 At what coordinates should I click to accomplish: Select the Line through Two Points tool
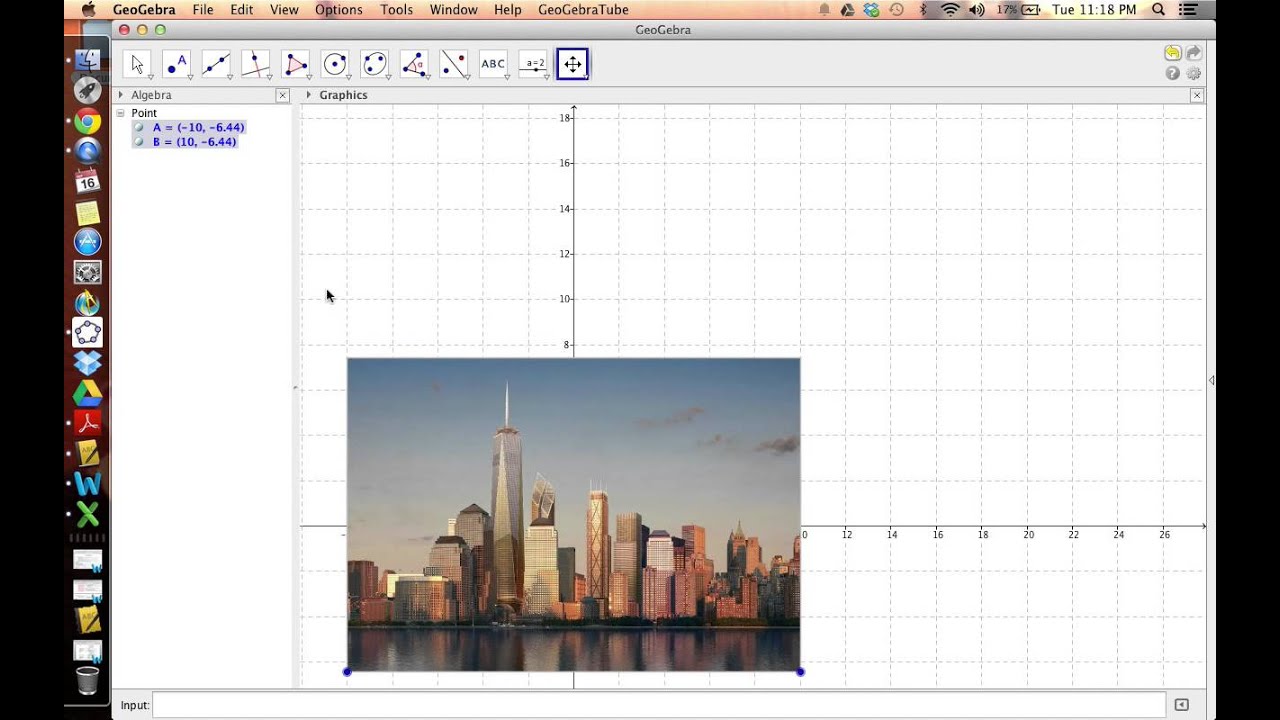(x=216, y=64)
